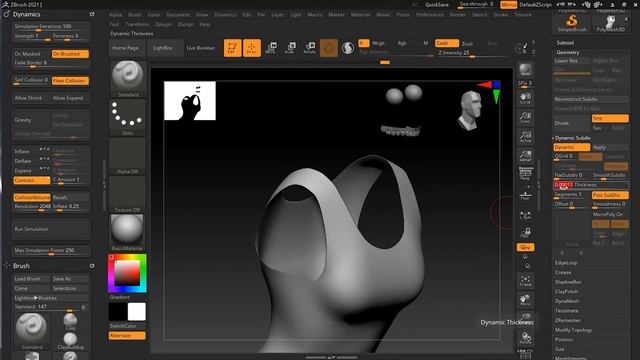
Task: Select the ClayBuildup brush icon
Action: pos(70,341)
